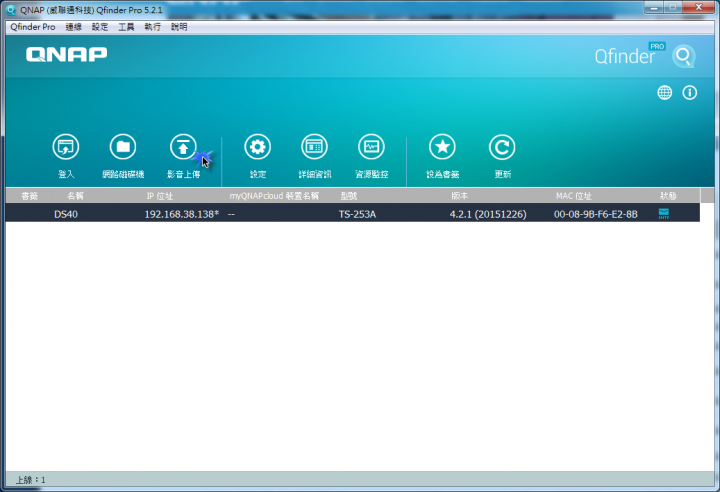Select the DS40 device name

[x=66, y=214]
